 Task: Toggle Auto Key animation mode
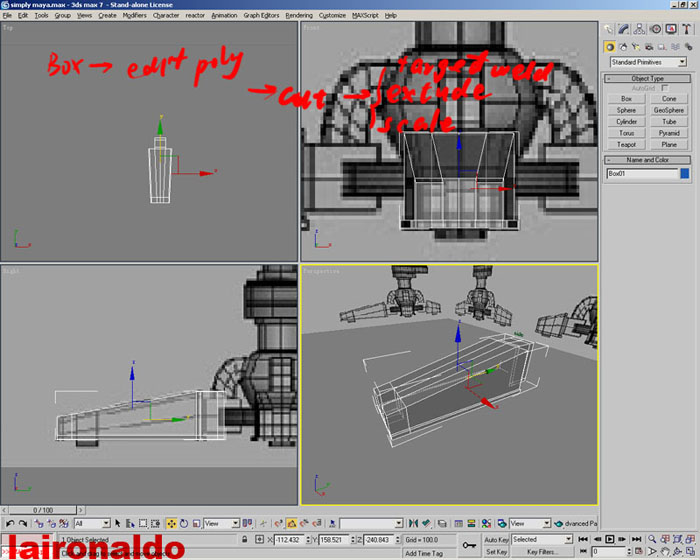tap(496, 539)
